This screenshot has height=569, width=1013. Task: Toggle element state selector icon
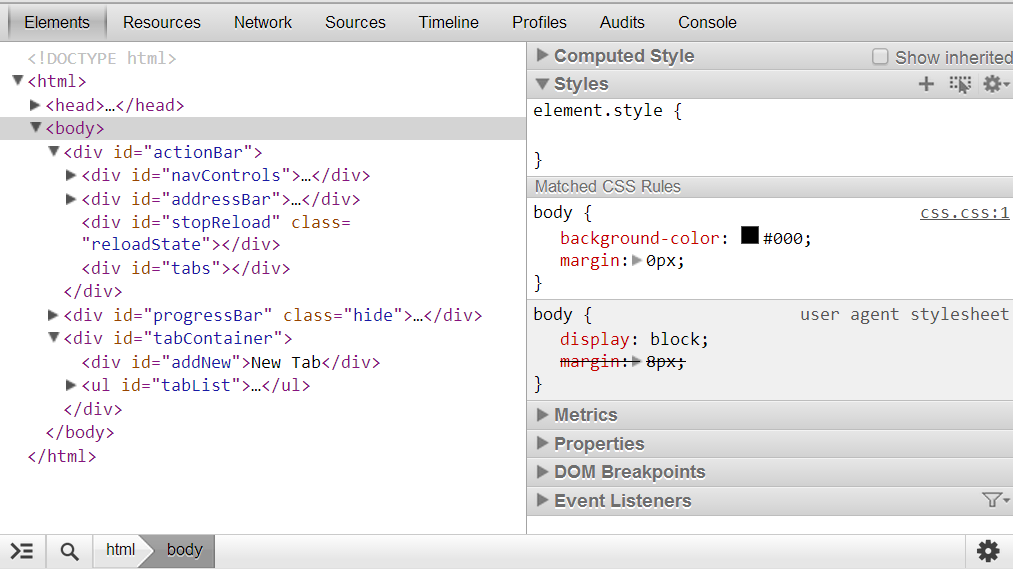(x=960, y=84)
